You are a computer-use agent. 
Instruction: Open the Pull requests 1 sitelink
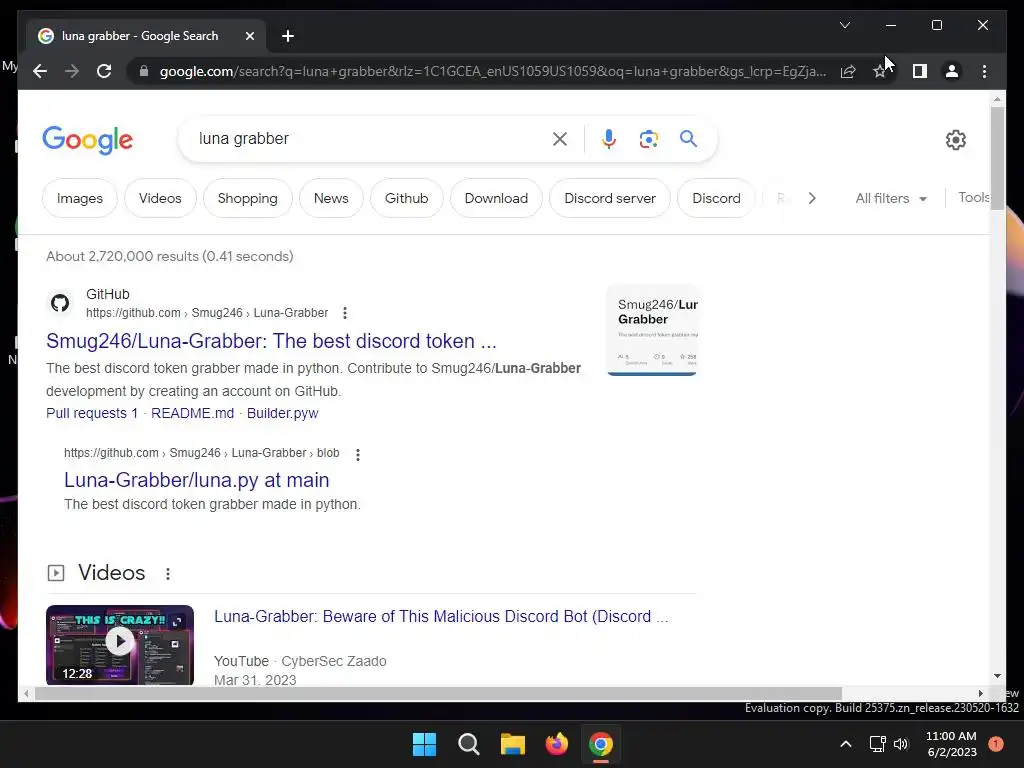coord(92,413)
